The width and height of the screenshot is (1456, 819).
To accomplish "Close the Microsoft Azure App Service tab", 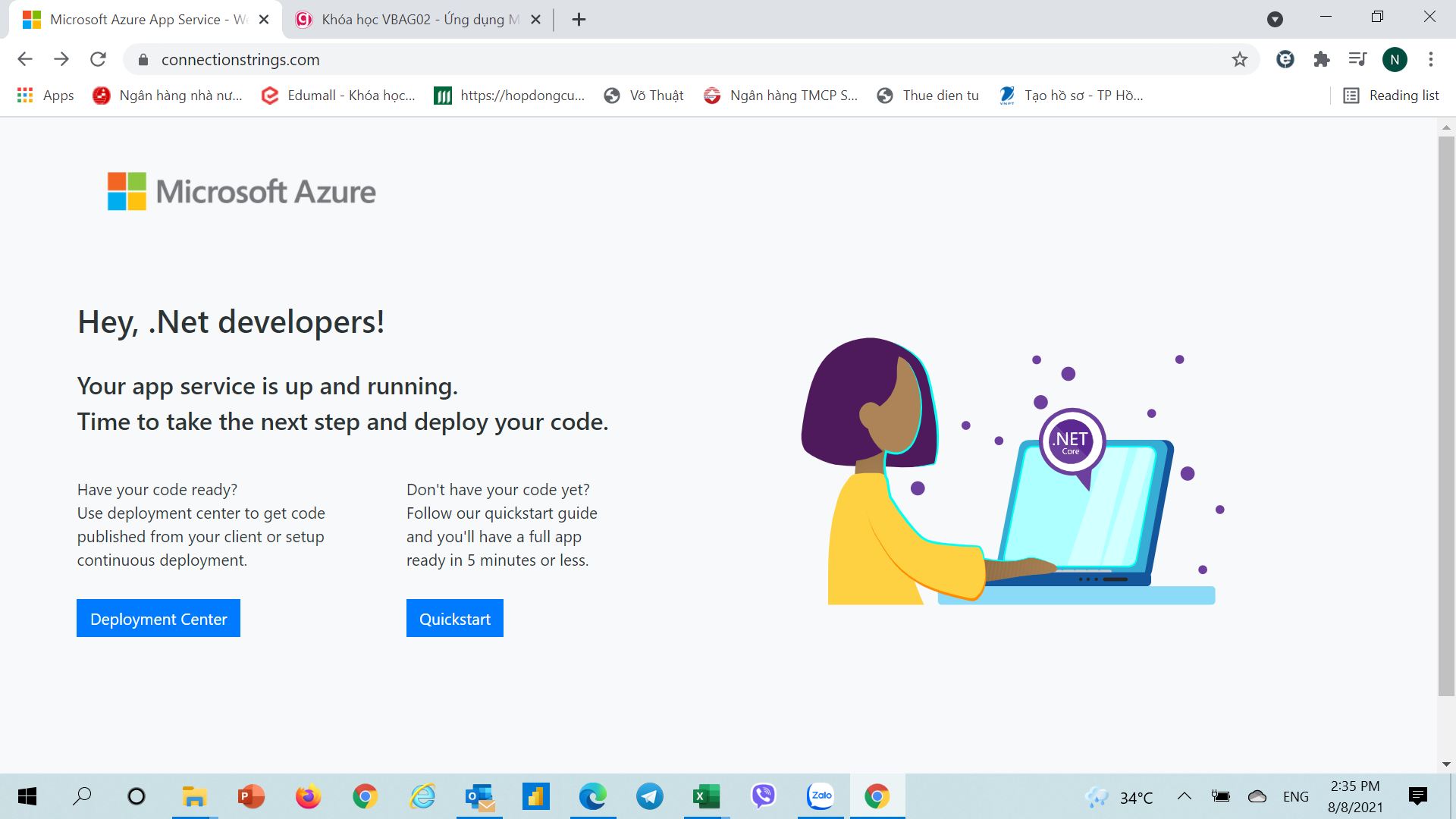I will coord(264,20).
